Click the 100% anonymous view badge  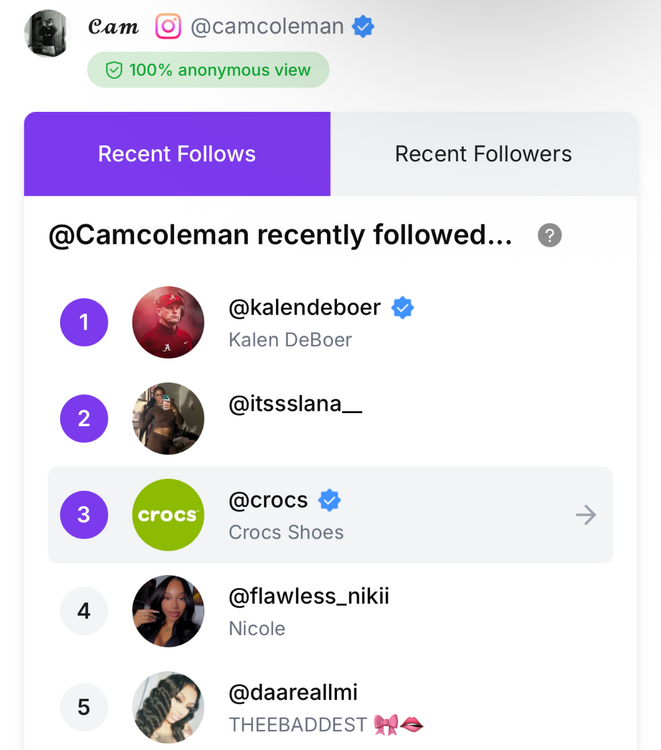208,70
